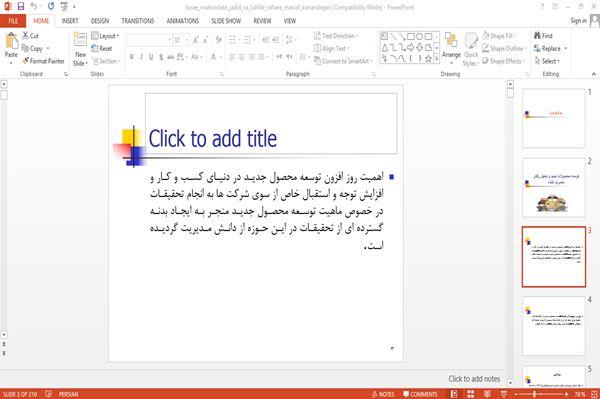Viewport: 600px width, 399px height.
Task: Collapse the ribbon with chevron
Action: point(594,74)
